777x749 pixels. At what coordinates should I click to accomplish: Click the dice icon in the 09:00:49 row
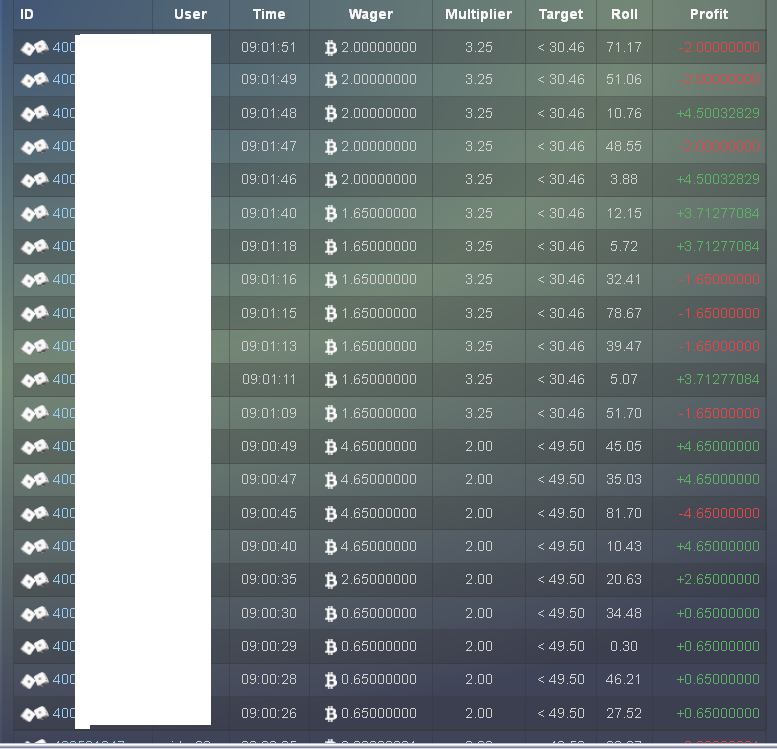34,447
